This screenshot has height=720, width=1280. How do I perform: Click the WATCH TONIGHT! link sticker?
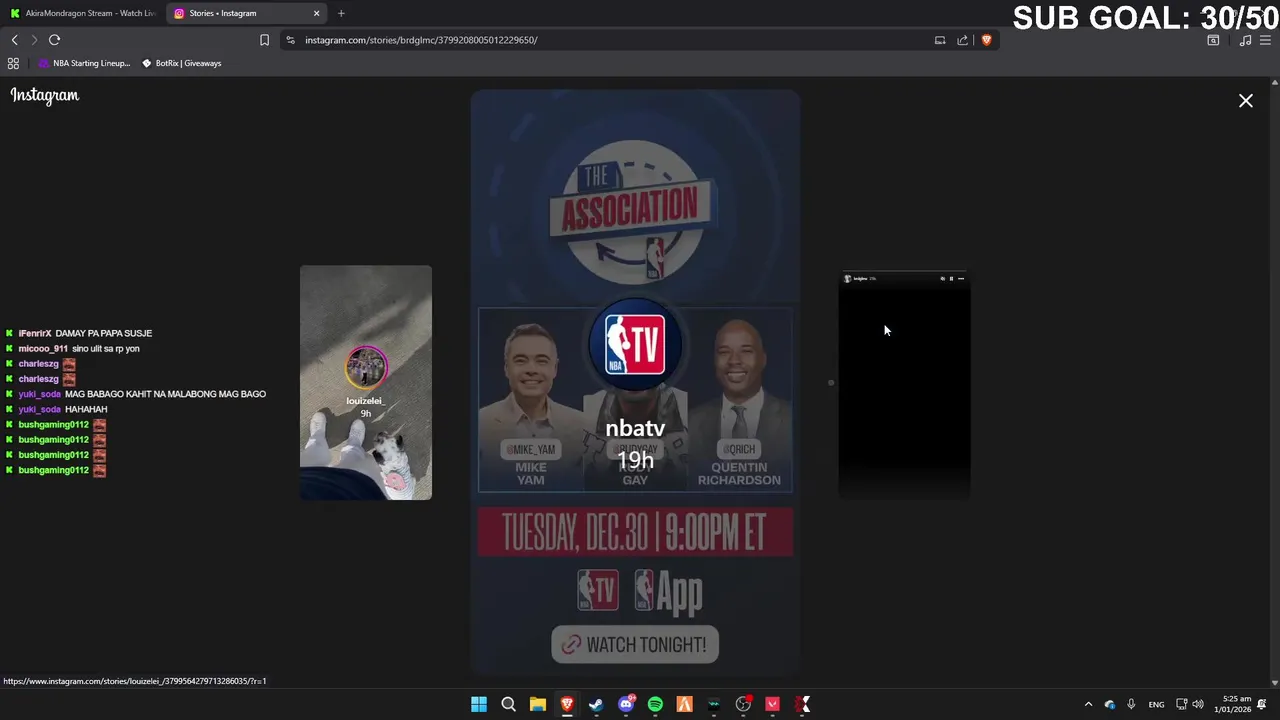point(635,645)
